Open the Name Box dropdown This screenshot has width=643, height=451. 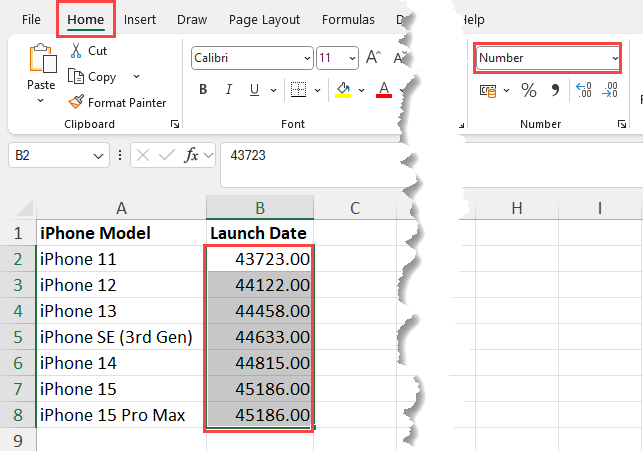click(98, 156)
